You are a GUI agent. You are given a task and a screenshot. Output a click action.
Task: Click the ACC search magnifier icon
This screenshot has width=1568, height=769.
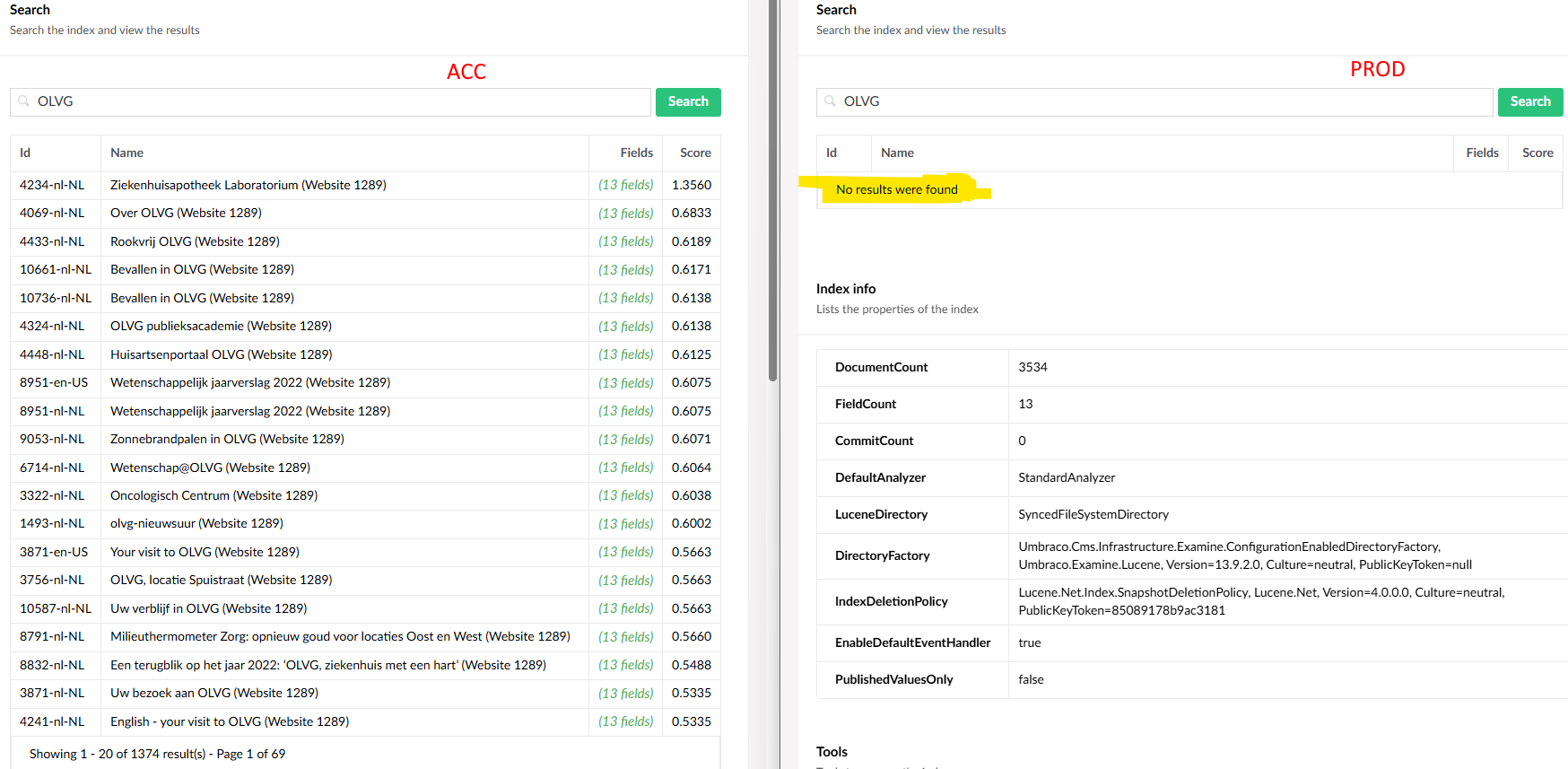24,101
